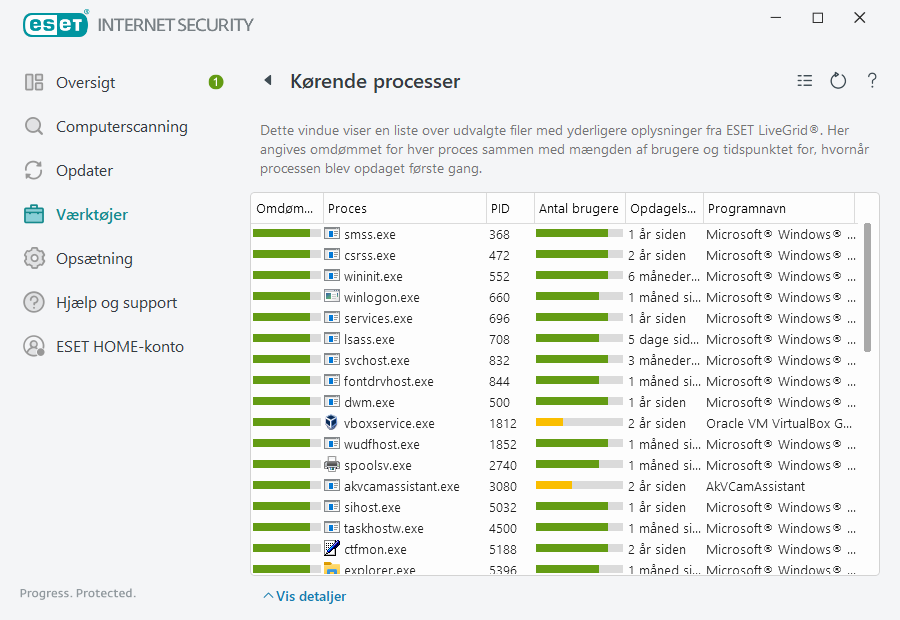
Task: Expand Vis detaljer chevron
Action: click(267, 596)
